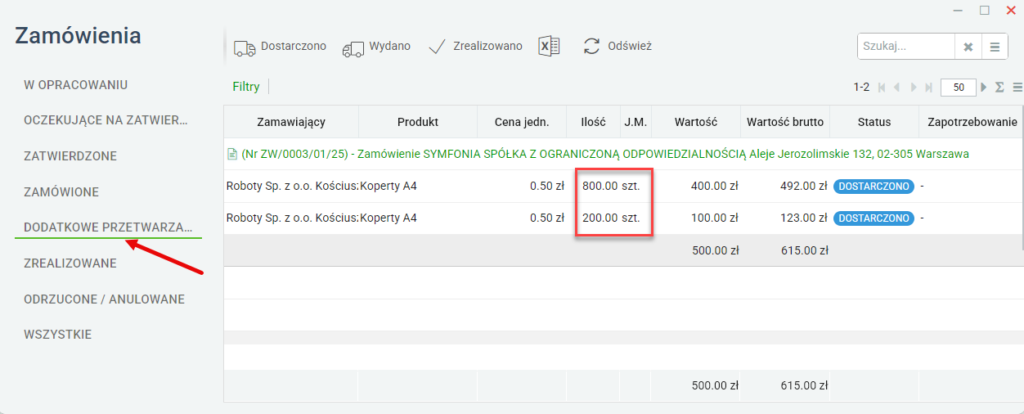Viewport: 1024px width, 414px height.
Task: Go to next page arrow by page size
Action: pyautogui.click(x=985, y=87)
